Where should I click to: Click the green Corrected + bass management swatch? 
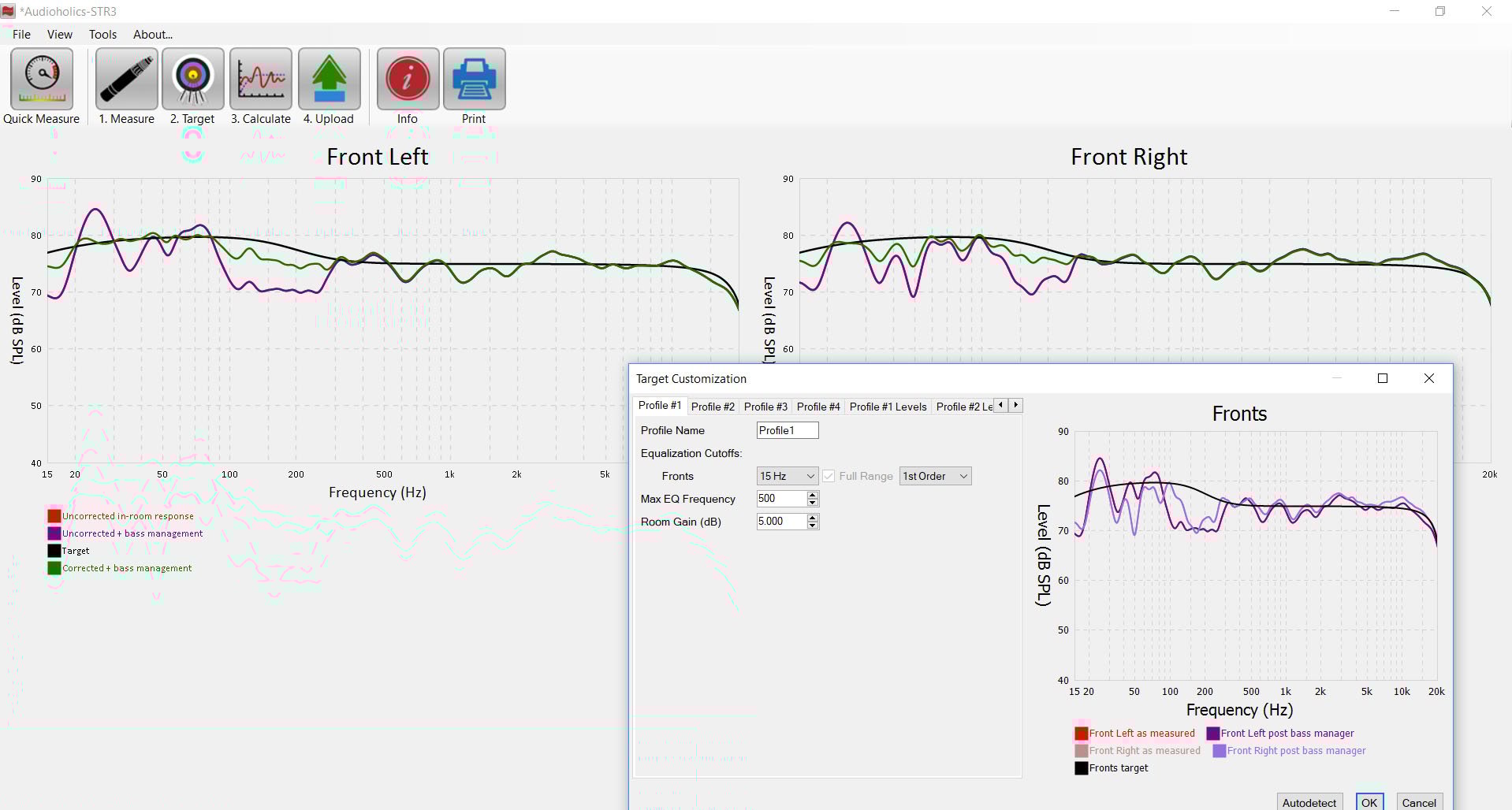click(54, 568)
